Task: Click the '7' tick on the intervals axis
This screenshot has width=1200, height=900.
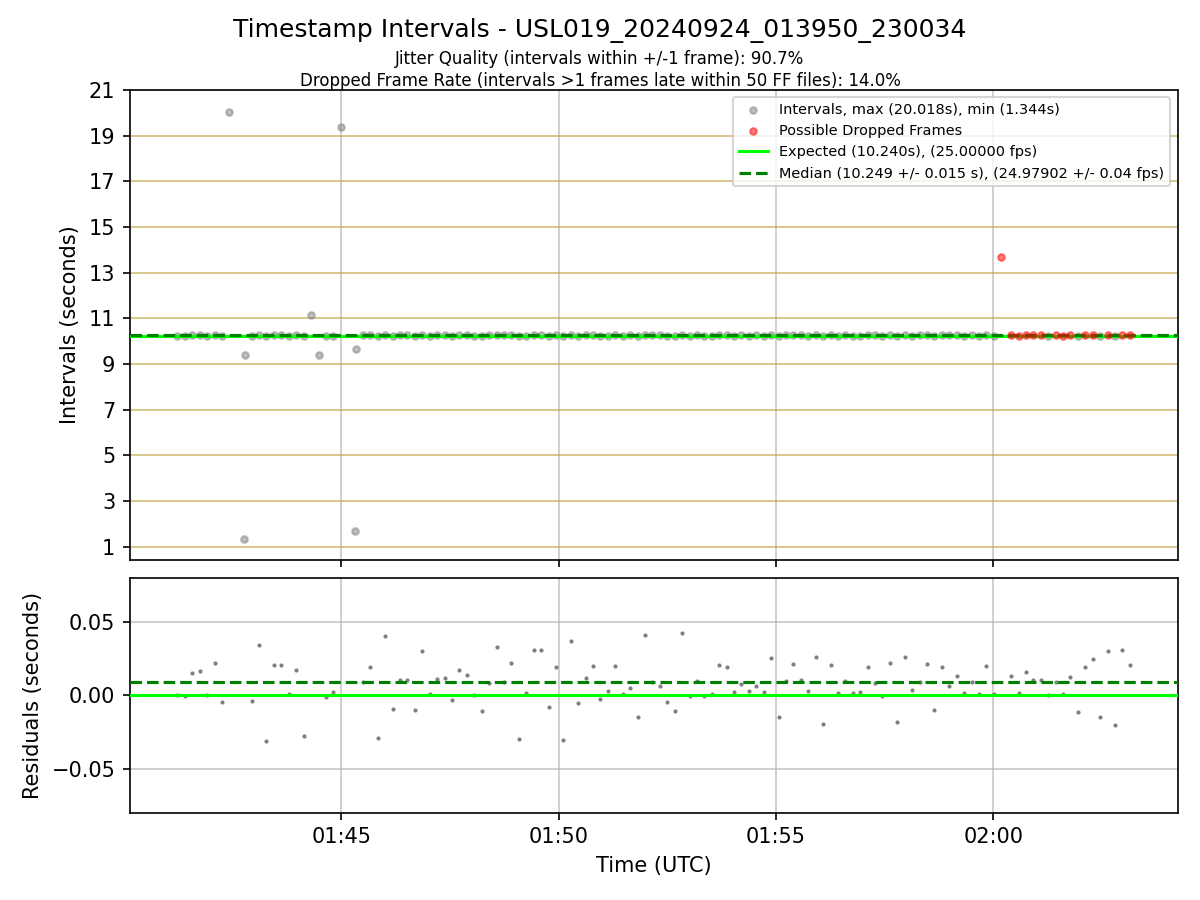Action: (x=107, y=410)
